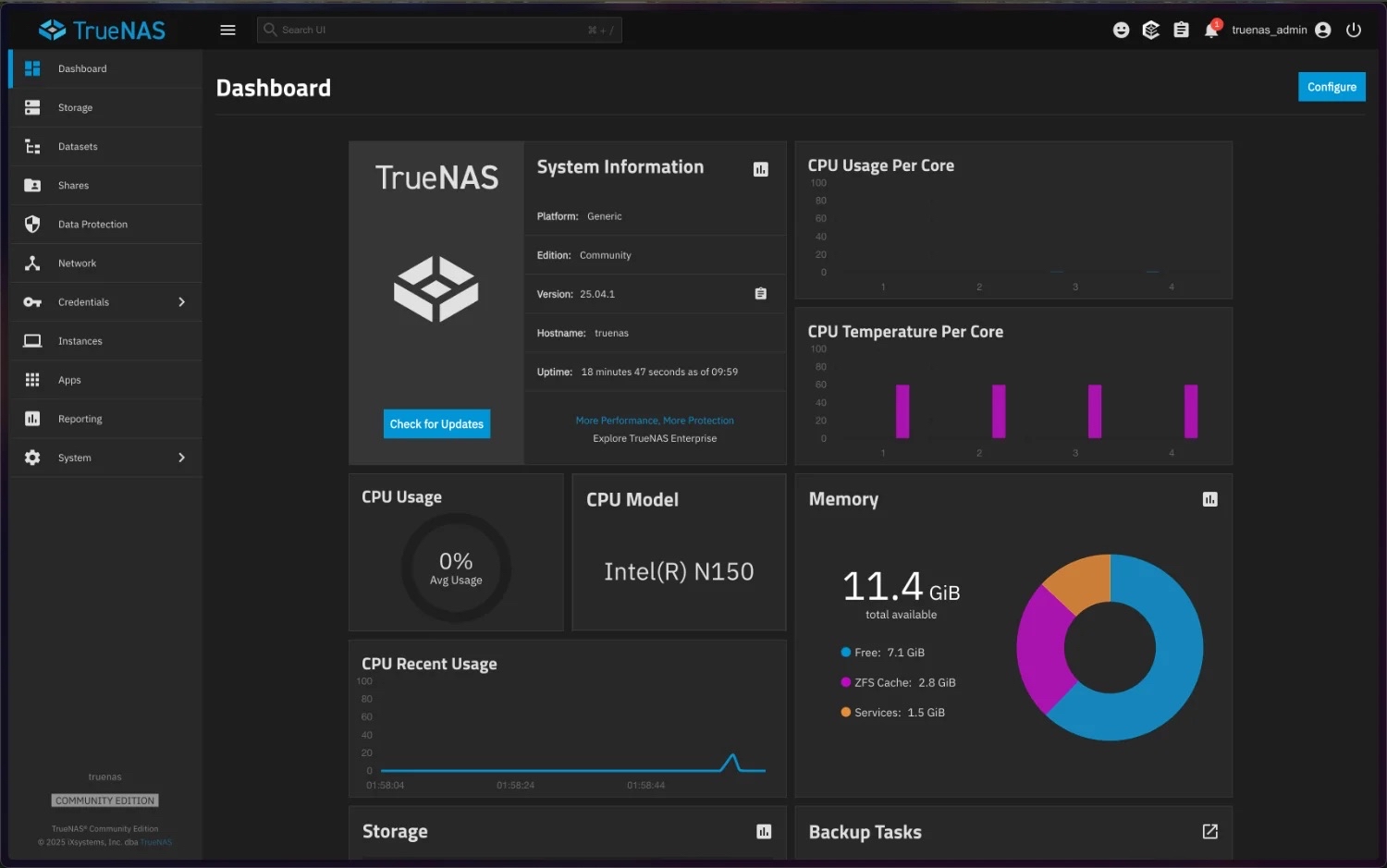Click the 11.4 GiB total available text
The width and height of the screenshot is (1387, 868).
click(901, 593)
